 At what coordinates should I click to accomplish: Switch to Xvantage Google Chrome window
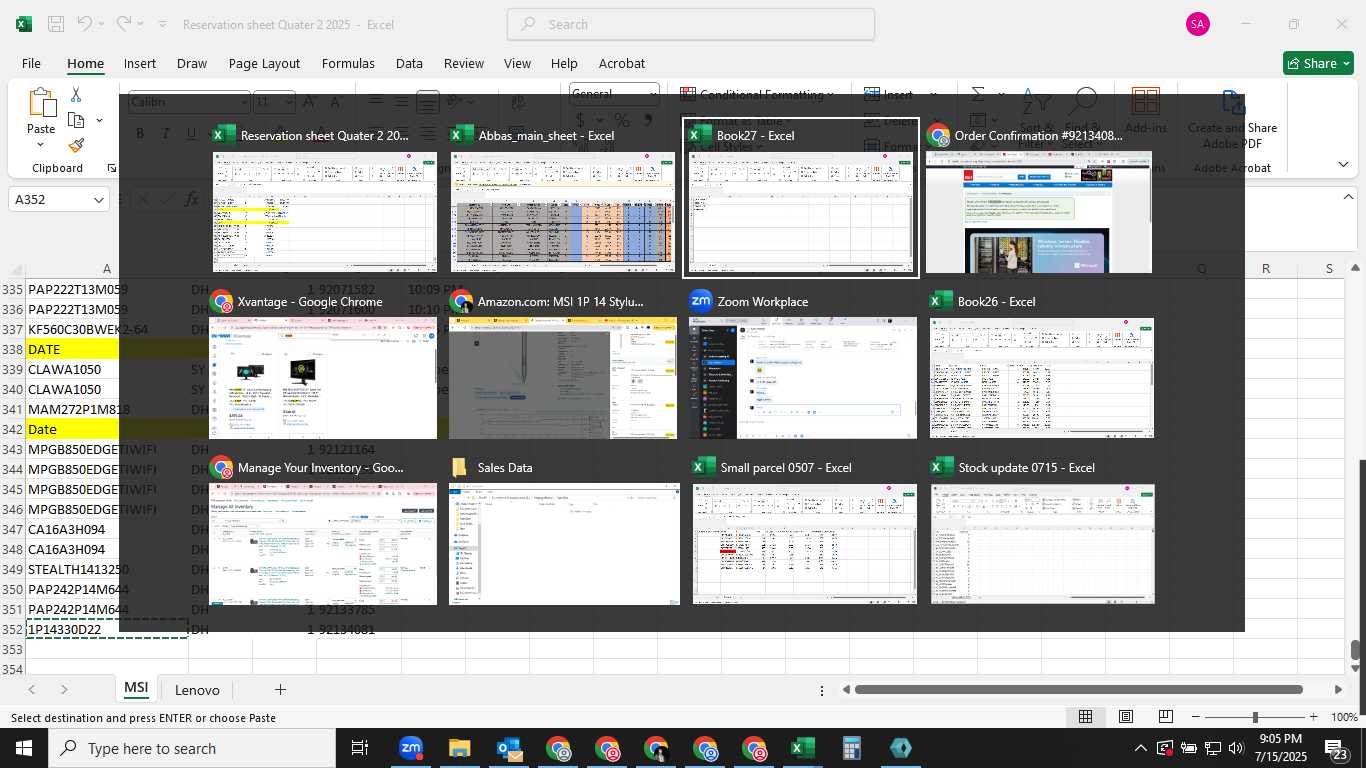click(325, 365)
